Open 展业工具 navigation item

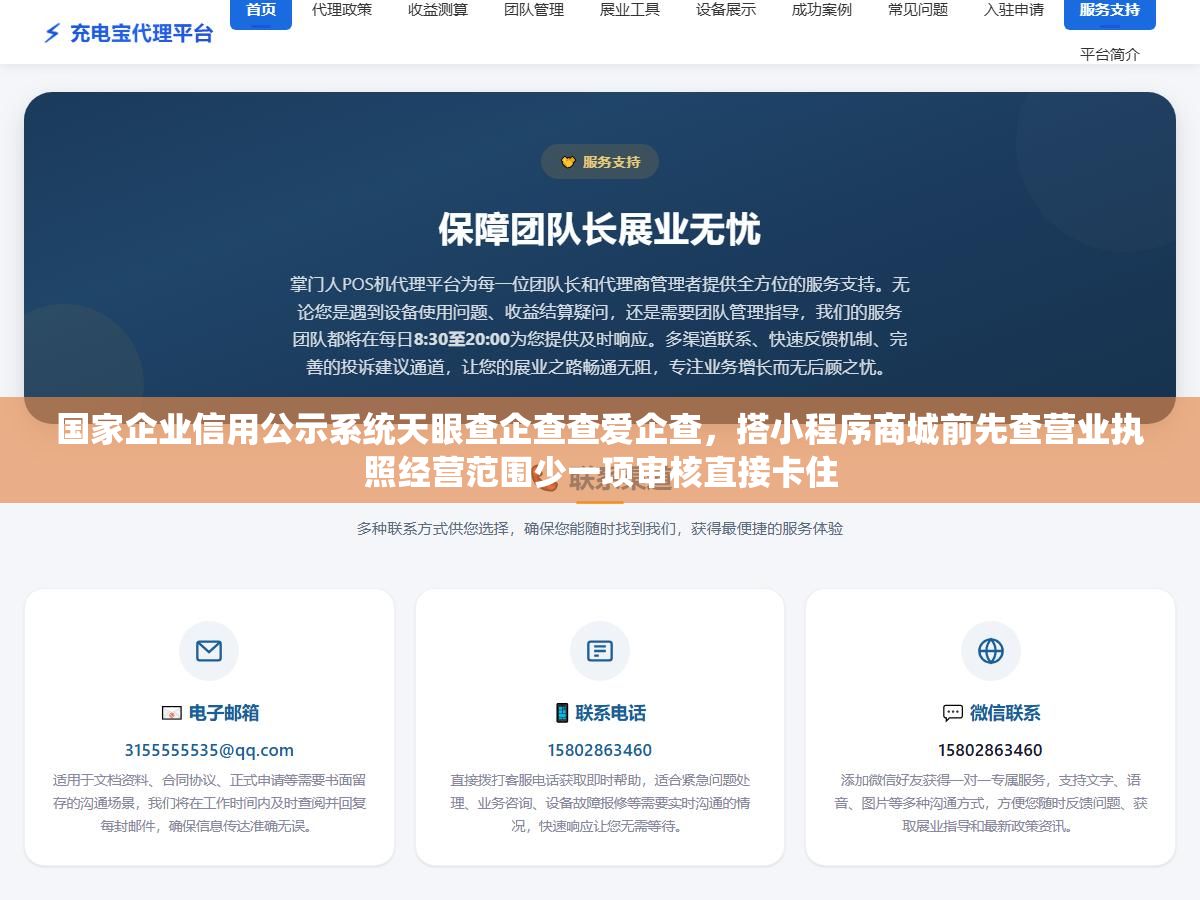(630, 10)
